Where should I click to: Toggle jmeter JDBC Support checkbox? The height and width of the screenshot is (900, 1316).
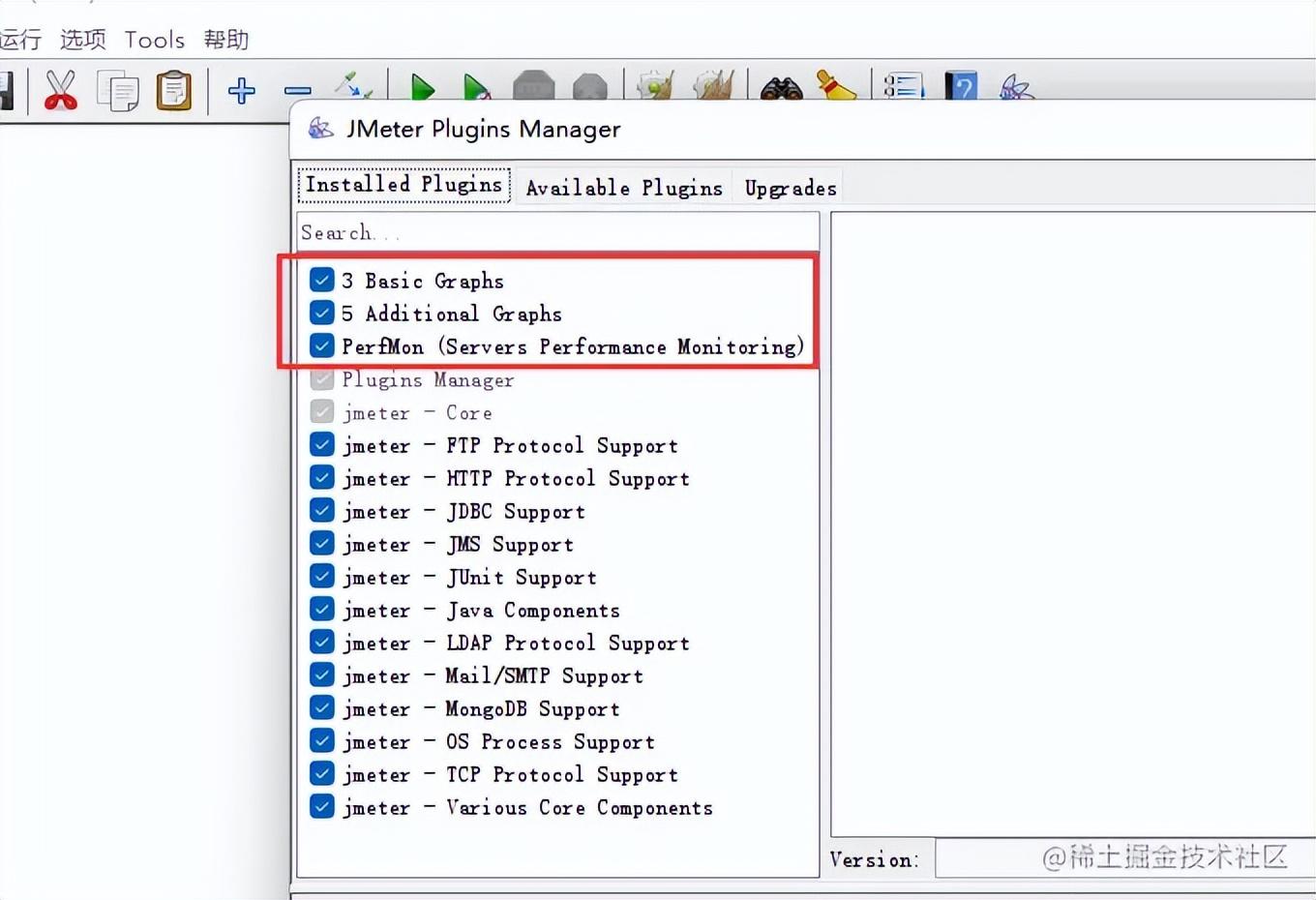(x=322, y=510)
